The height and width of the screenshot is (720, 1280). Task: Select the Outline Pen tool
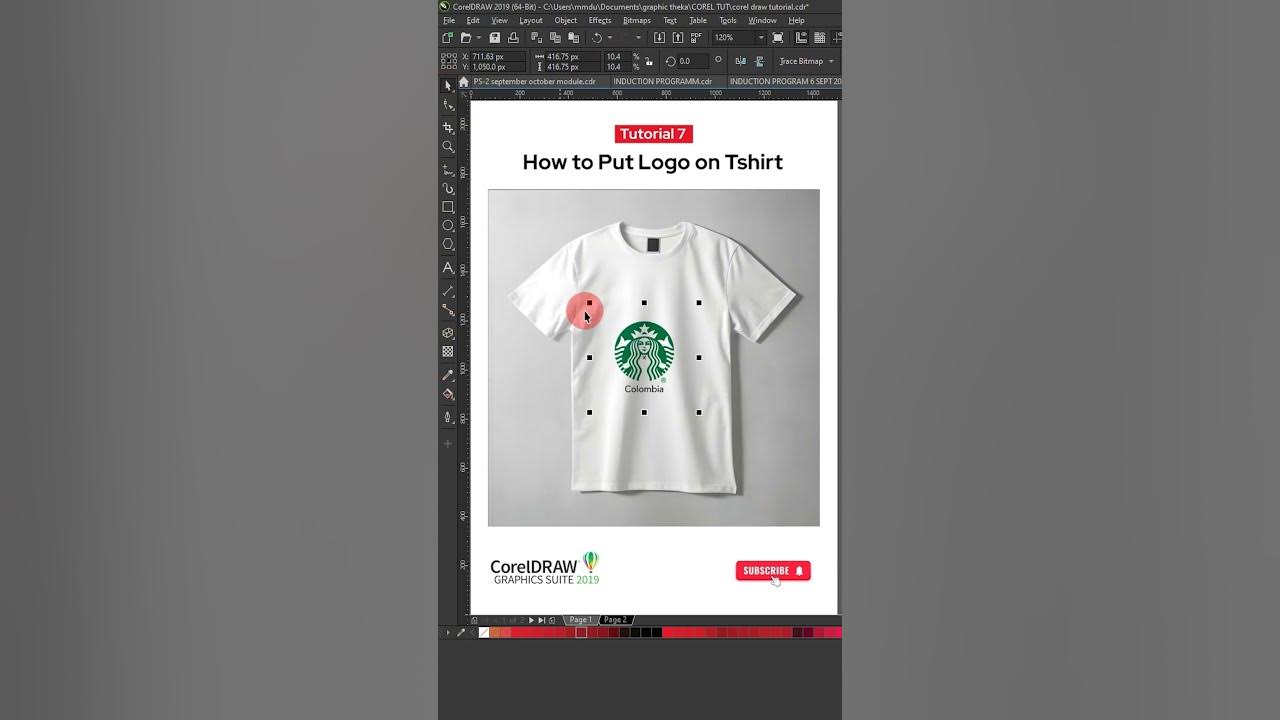pos(448,418)
